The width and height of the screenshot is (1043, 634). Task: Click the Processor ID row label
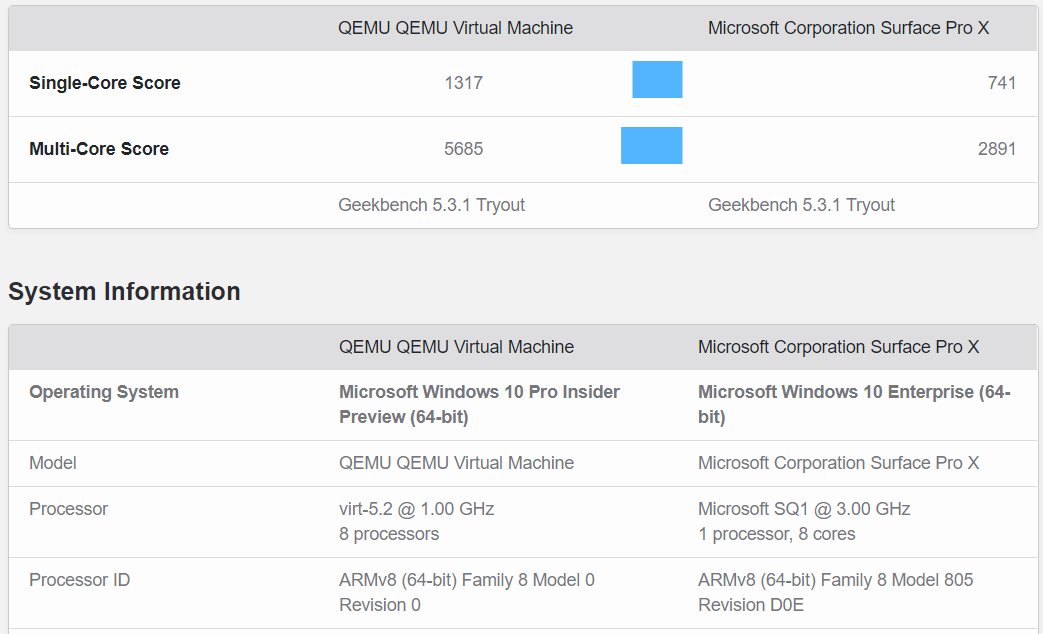coord(79,580)
